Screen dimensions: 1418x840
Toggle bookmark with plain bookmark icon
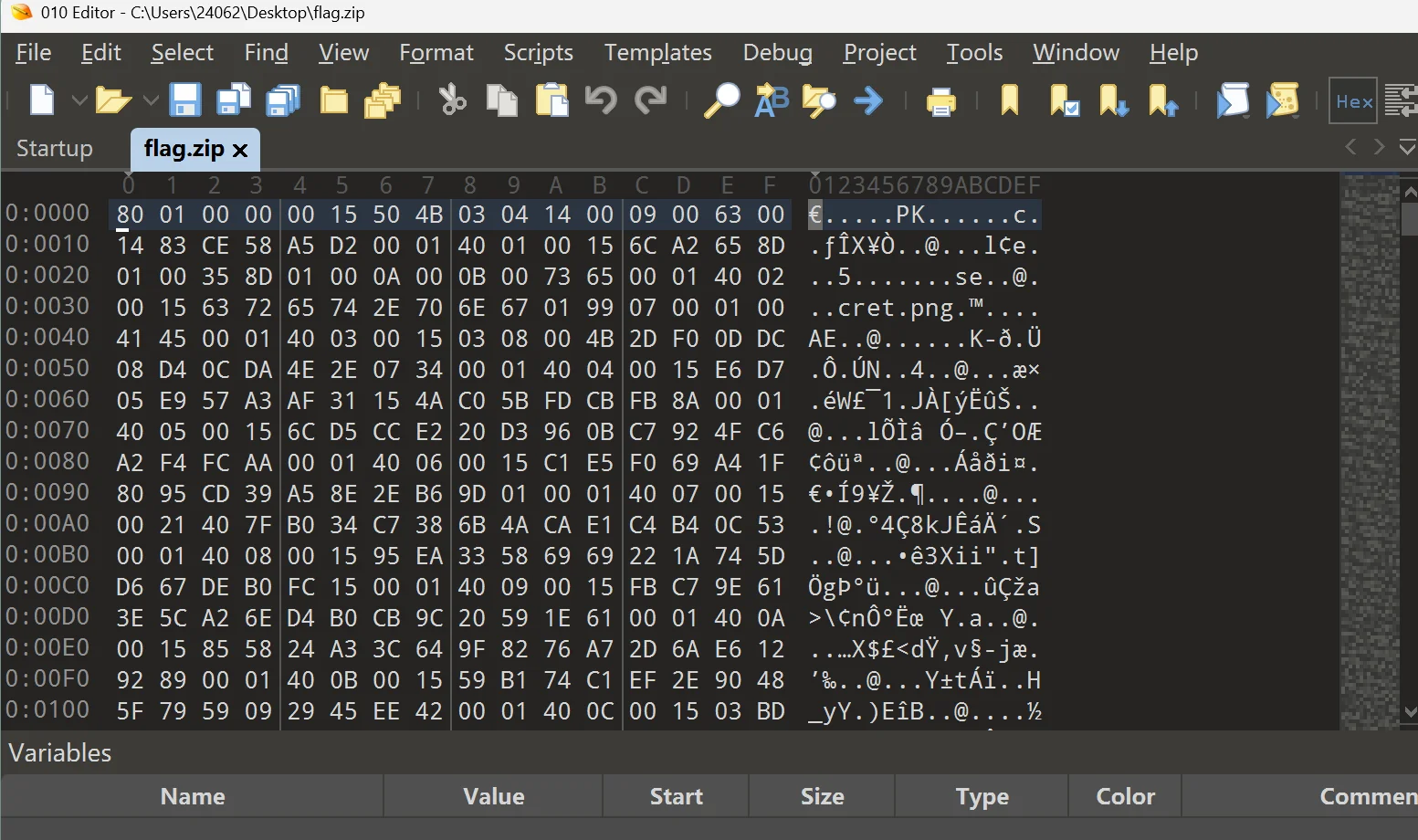point(1010,100)
